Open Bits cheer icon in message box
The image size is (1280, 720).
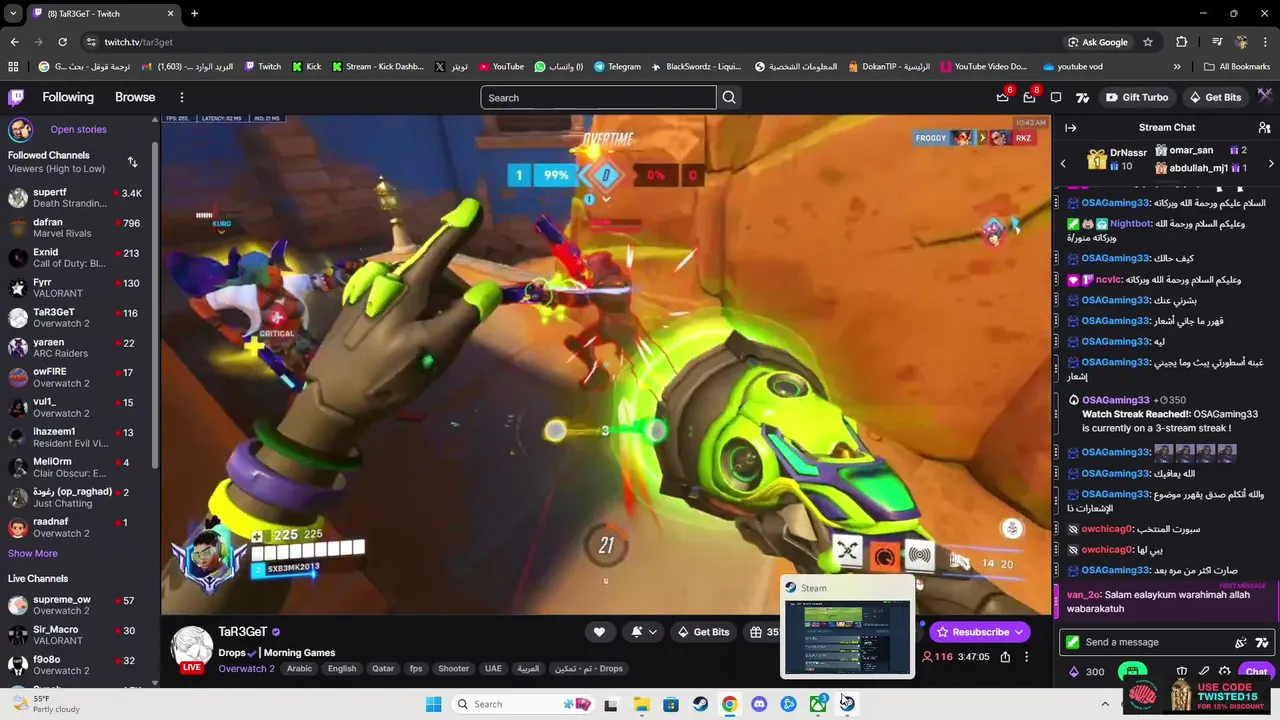click(x=1241, y=642)
